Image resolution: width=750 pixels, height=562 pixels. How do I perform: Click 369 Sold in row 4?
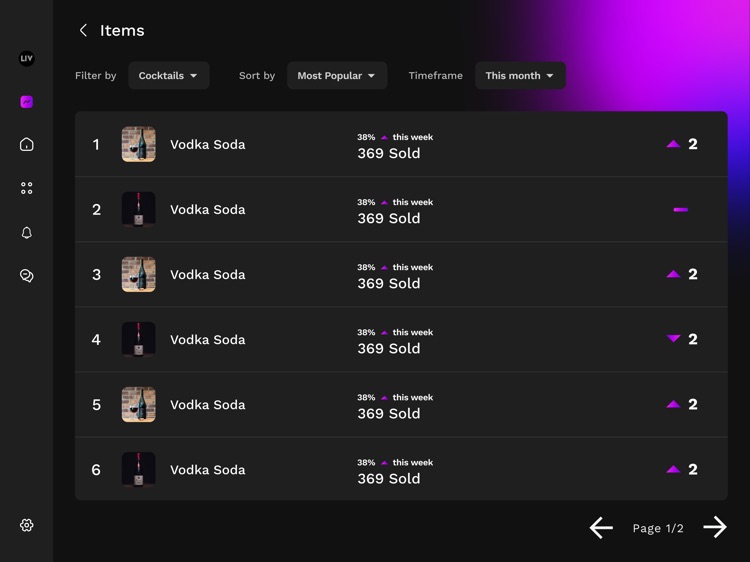[389, 348]
